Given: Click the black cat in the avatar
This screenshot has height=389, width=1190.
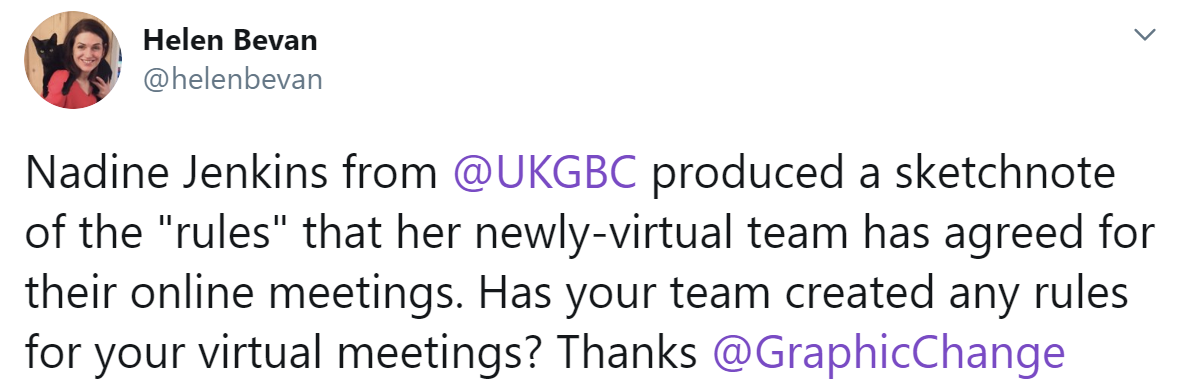Looking at the screenshot, I should pos(46,57).
